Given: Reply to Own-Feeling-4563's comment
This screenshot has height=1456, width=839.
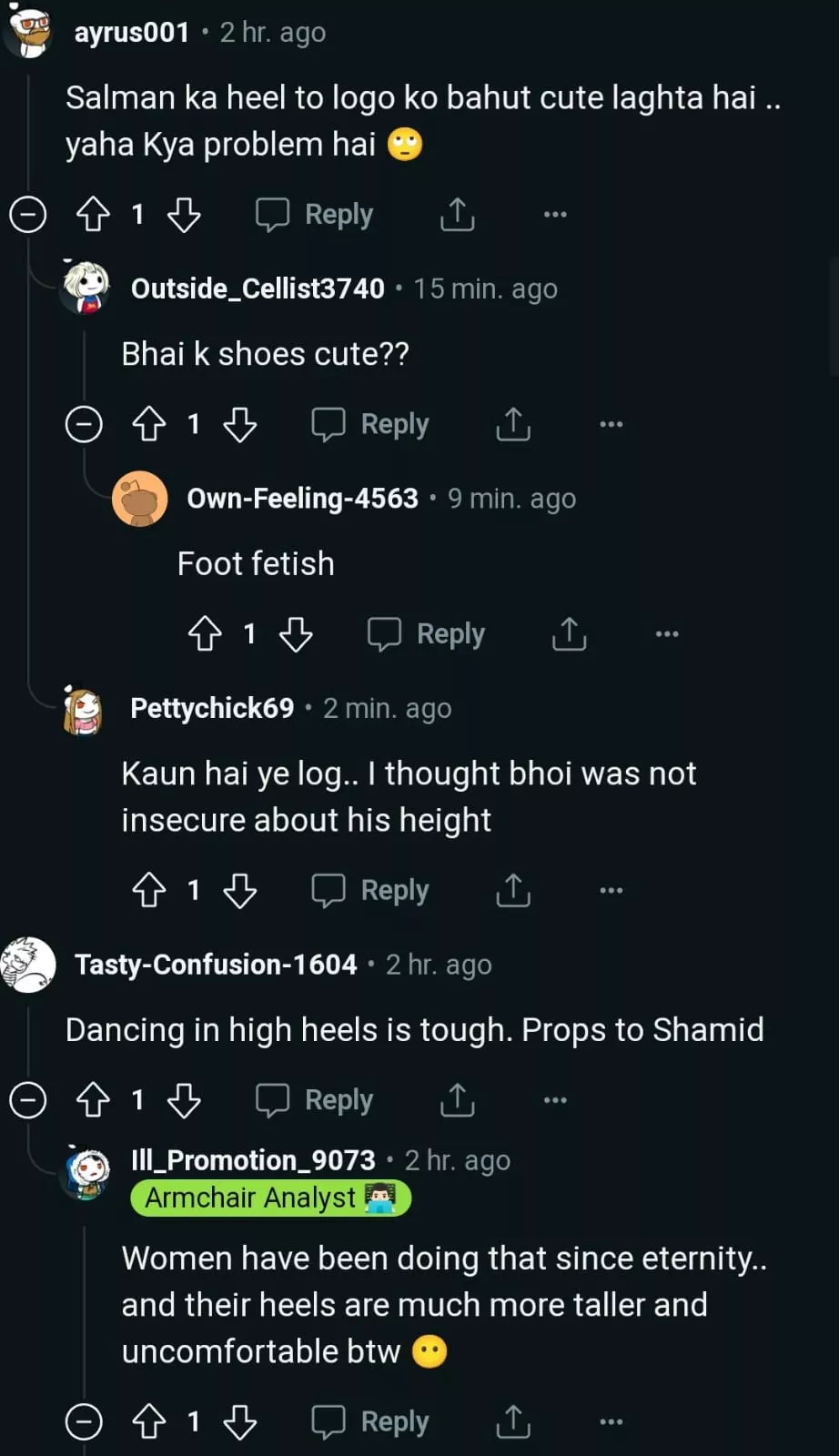Looking at the screenshot, I should [426, 634].
